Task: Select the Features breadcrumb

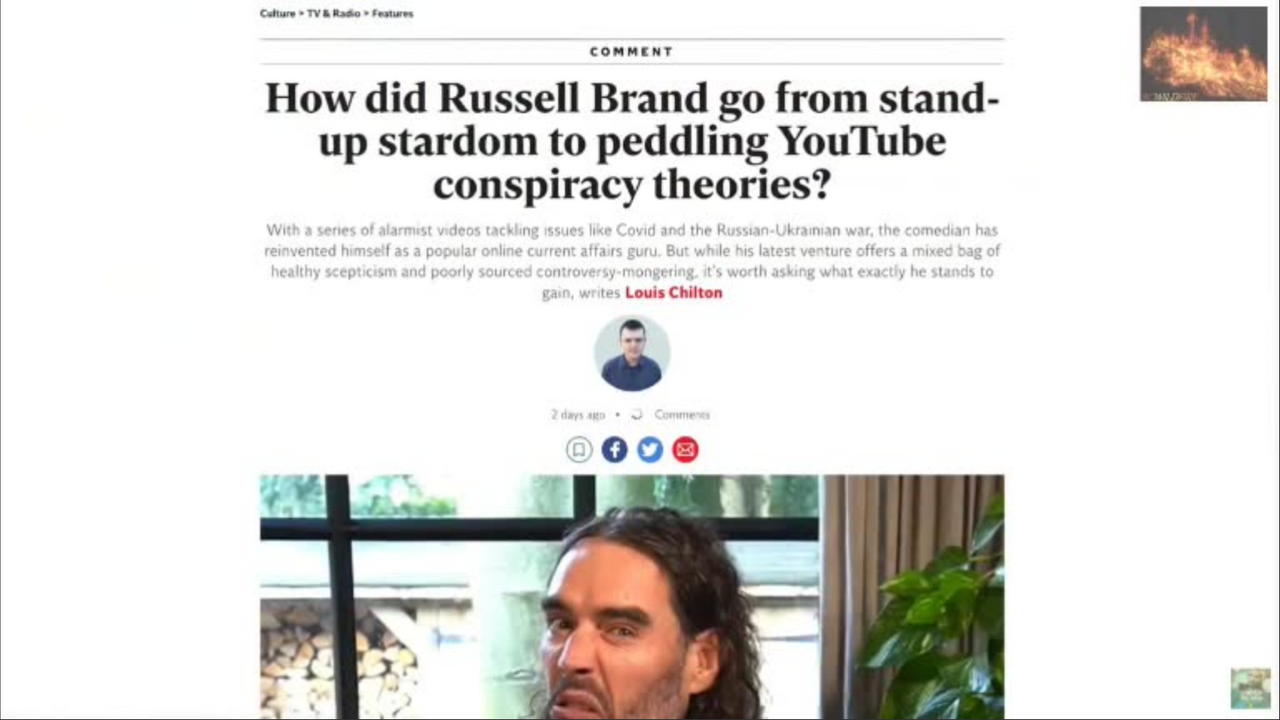Action: 392,13
